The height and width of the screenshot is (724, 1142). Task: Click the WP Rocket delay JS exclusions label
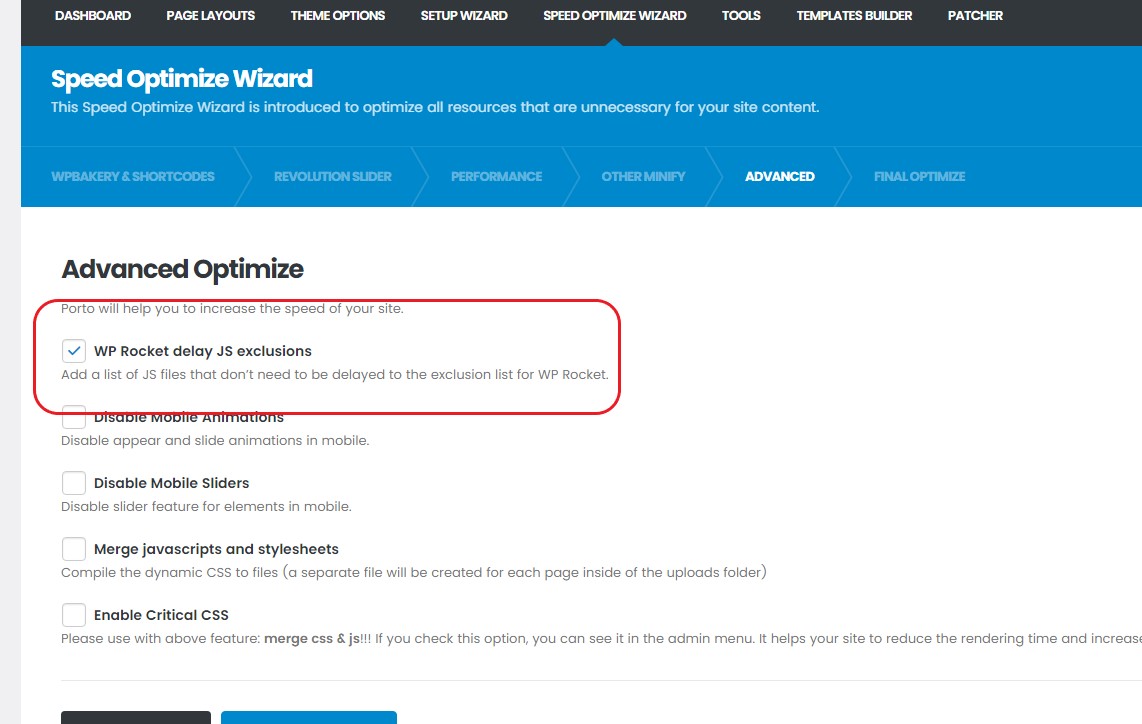(x=202, y=351)
